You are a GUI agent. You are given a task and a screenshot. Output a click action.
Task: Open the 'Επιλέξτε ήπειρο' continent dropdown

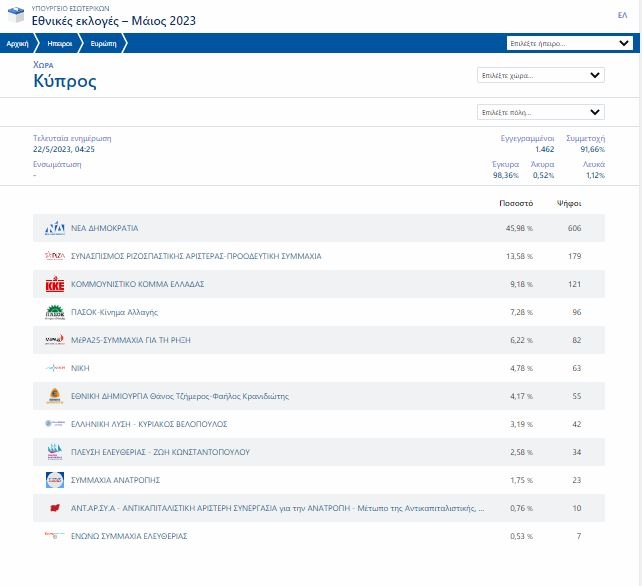[x=570, y=43]
